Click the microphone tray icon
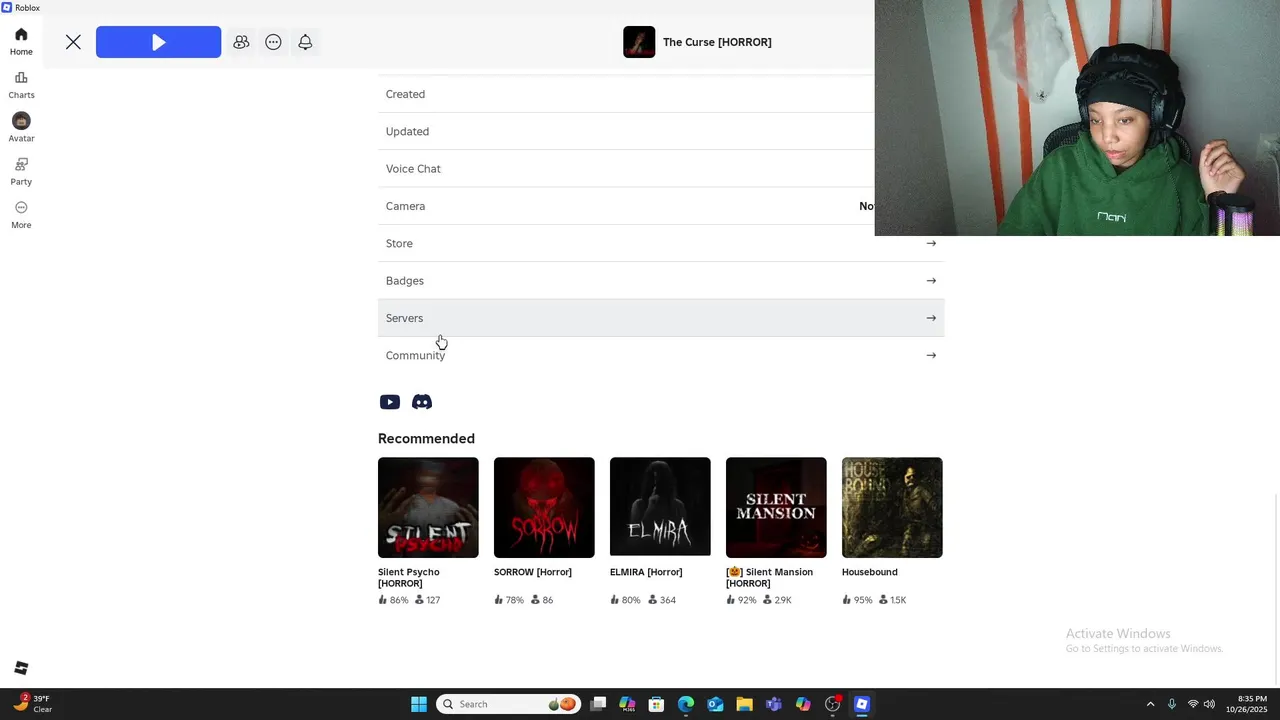The image size is (1280, 720). click(1172, 704)
